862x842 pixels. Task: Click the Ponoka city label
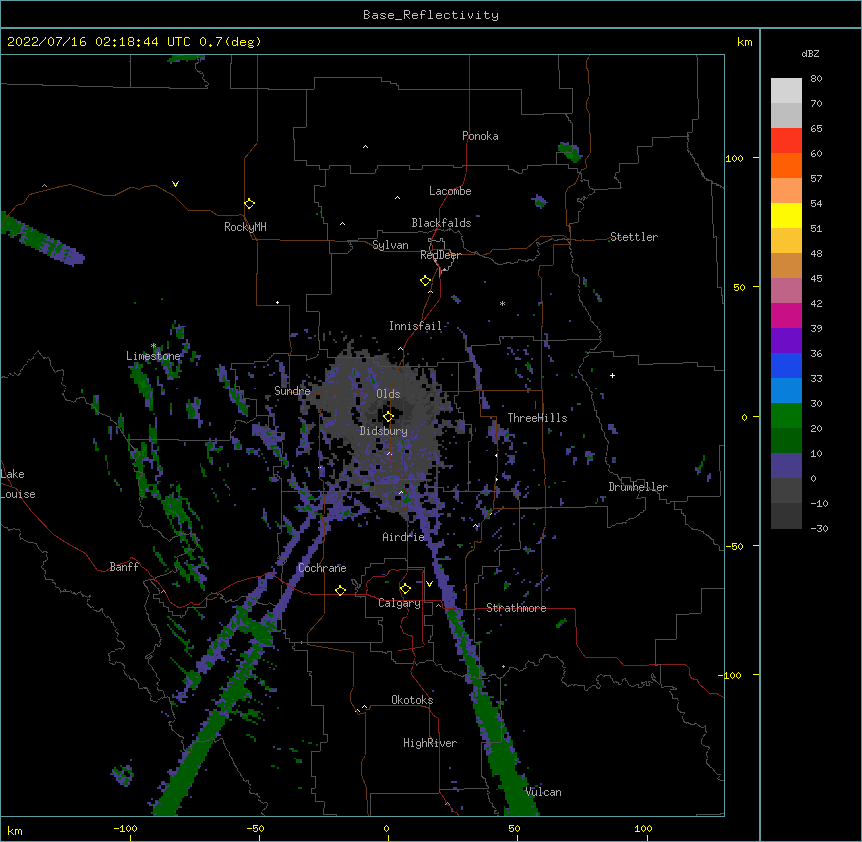(480, 136)
